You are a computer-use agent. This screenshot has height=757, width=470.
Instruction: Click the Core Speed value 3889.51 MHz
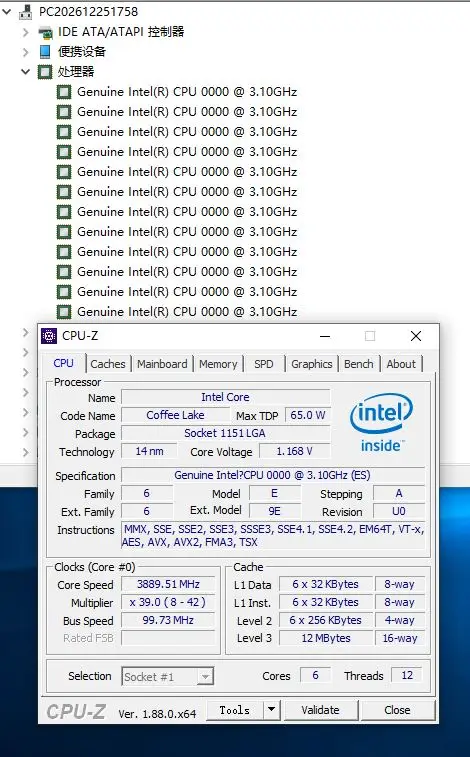pyautogui.click(x=168, y=584)
